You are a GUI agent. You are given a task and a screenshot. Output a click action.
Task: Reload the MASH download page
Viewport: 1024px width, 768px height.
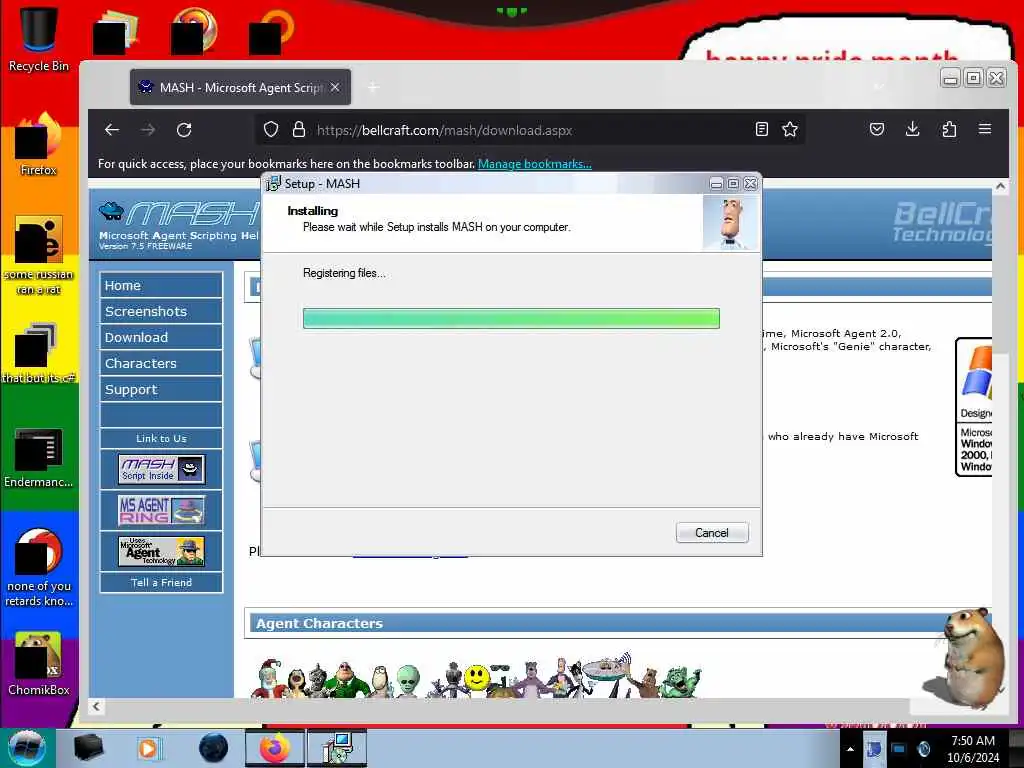pyautogui.click(x=184, y=130)
